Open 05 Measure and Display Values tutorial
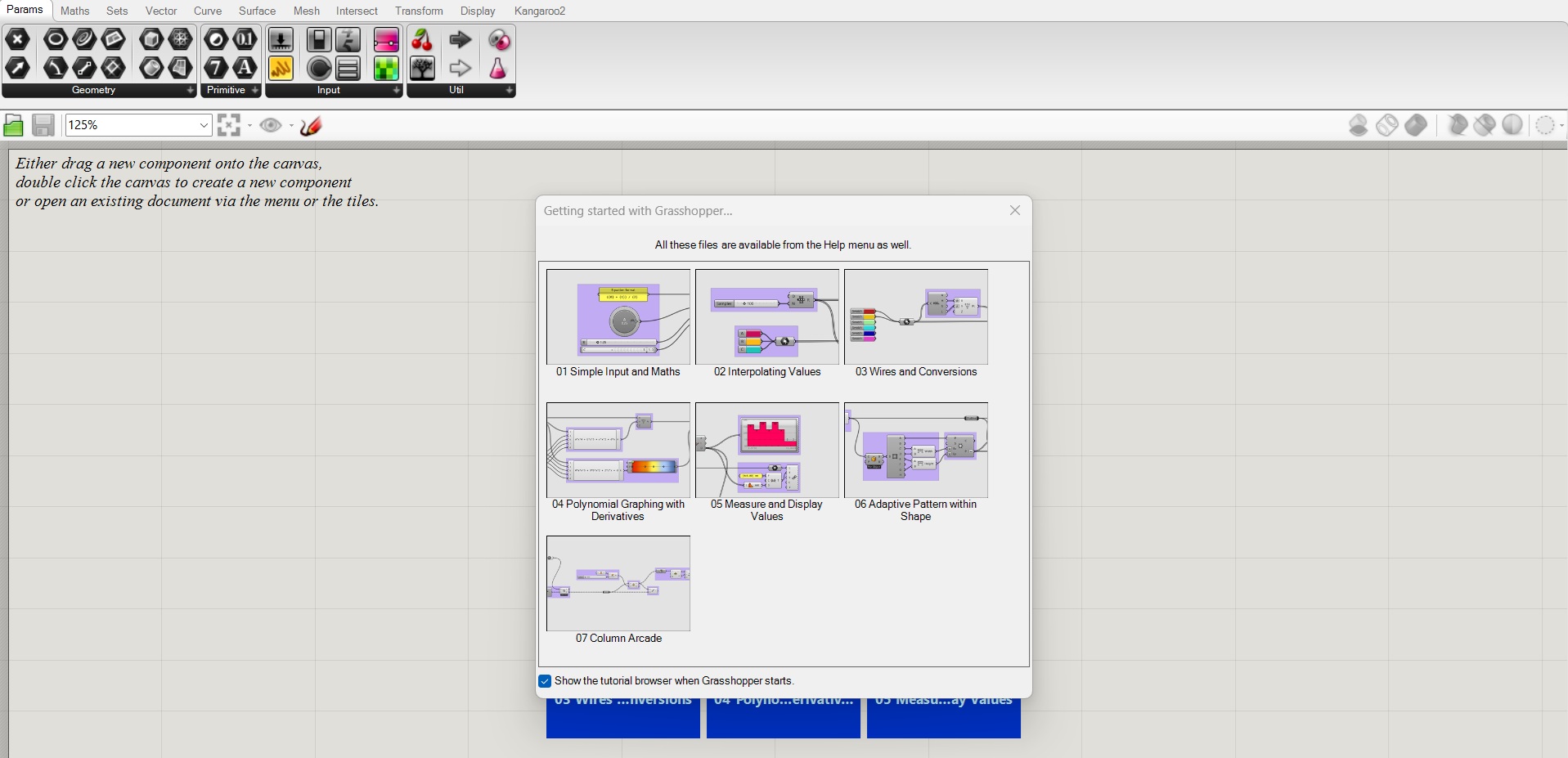The height and width of the screenshot is (758, 1568). [x=767, y=451]
